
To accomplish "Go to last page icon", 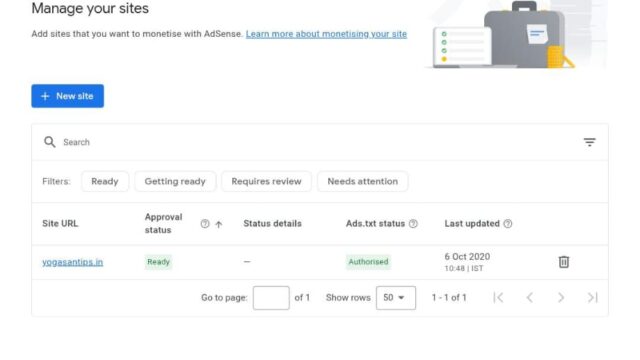I will (x=593, y=298).
